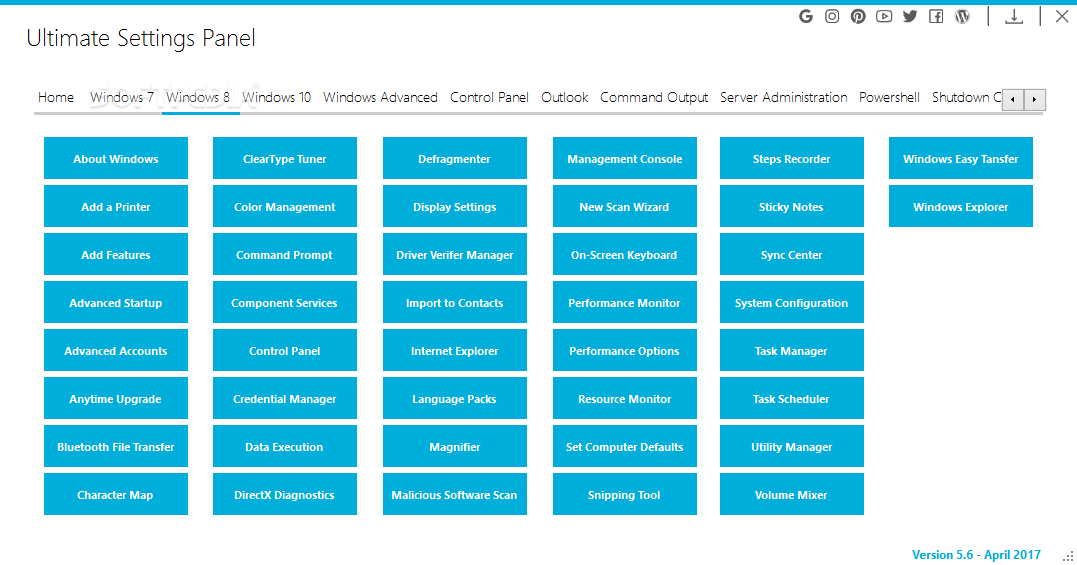Open the Windows 10 tab
The width and height of the screenshot is (1077, 565).
tap(276, 97)
